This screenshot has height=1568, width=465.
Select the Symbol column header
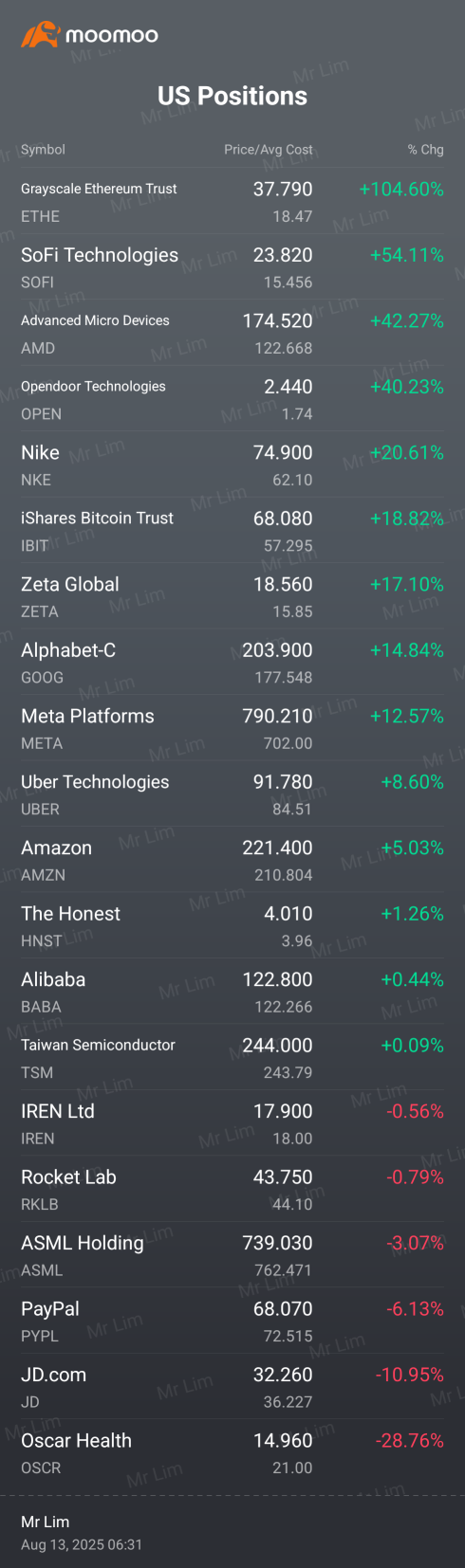(43, 150)
